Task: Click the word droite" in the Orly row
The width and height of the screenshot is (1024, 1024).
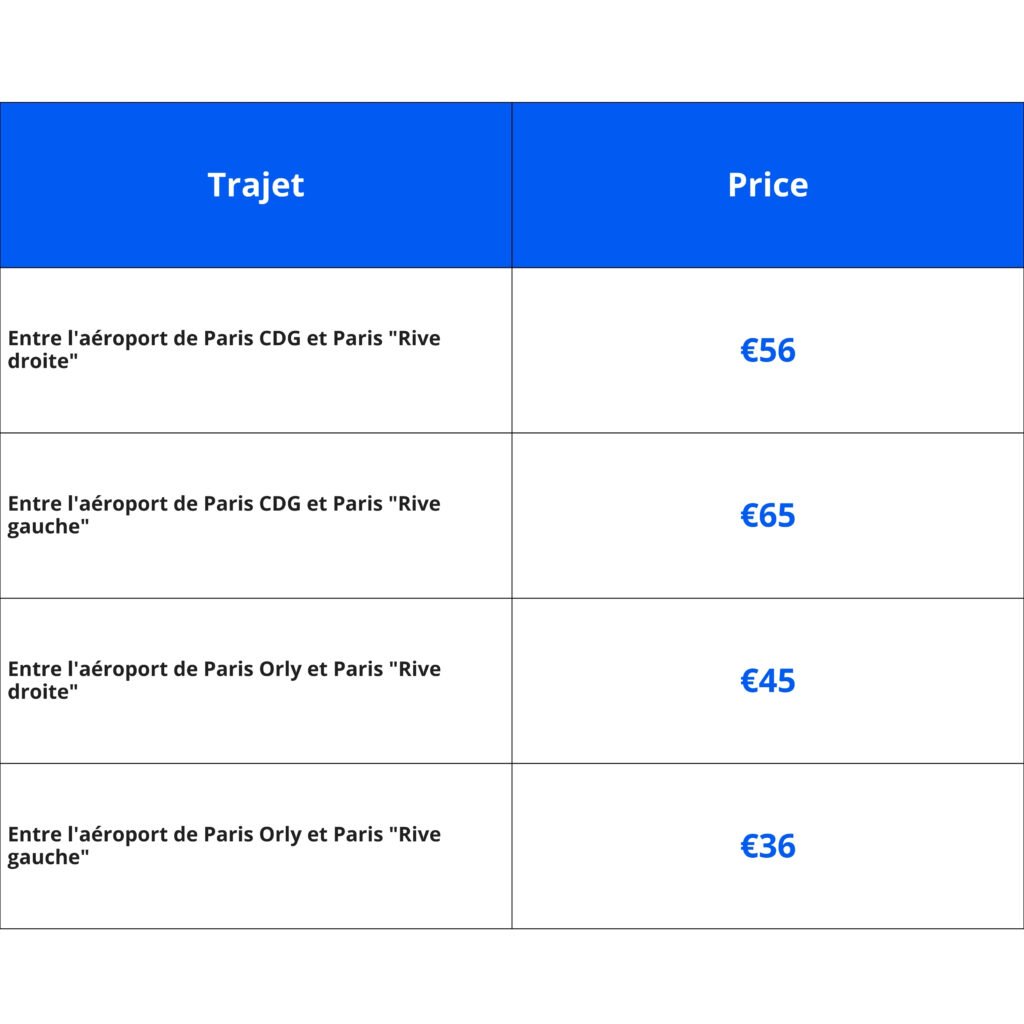Action: 43,692
